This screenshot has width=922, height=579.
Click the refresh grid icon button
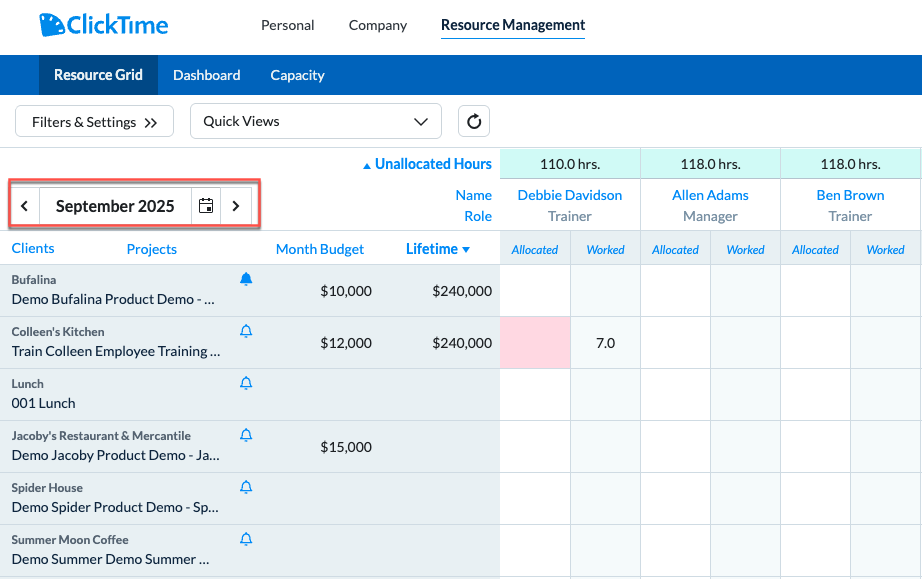(474, 121)
